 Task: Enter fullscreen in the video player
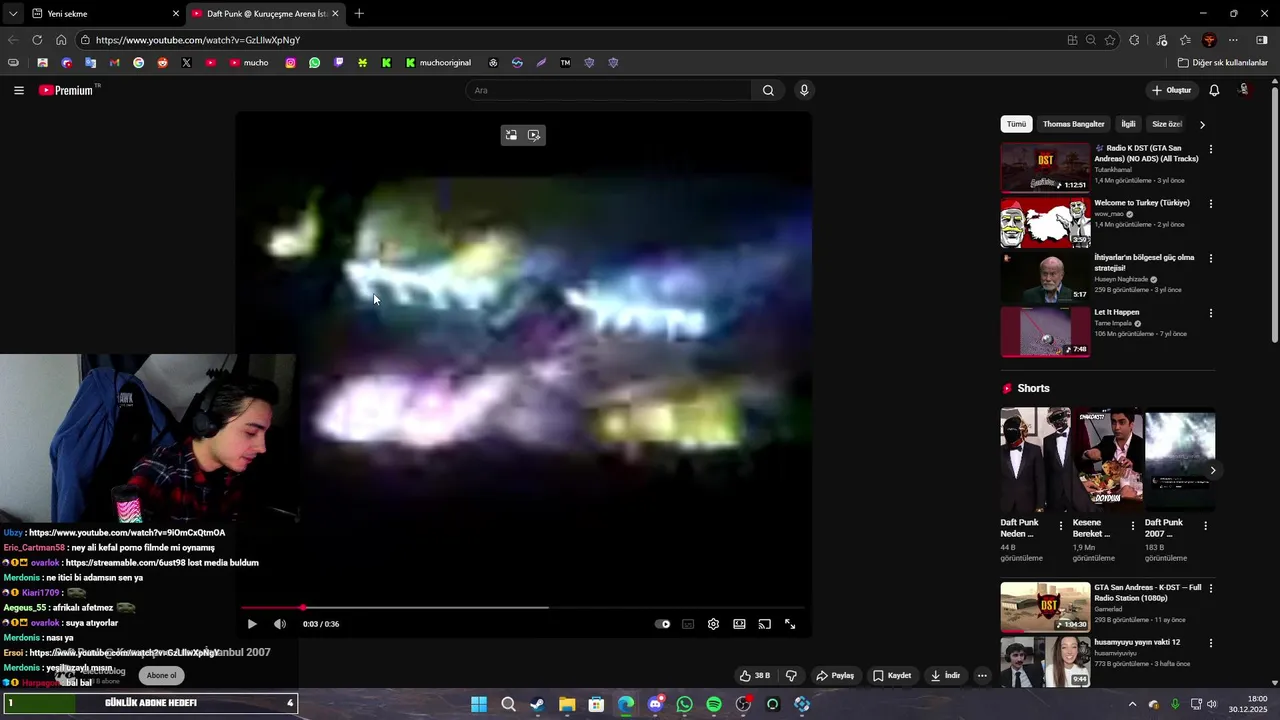(x=790, y=624)
